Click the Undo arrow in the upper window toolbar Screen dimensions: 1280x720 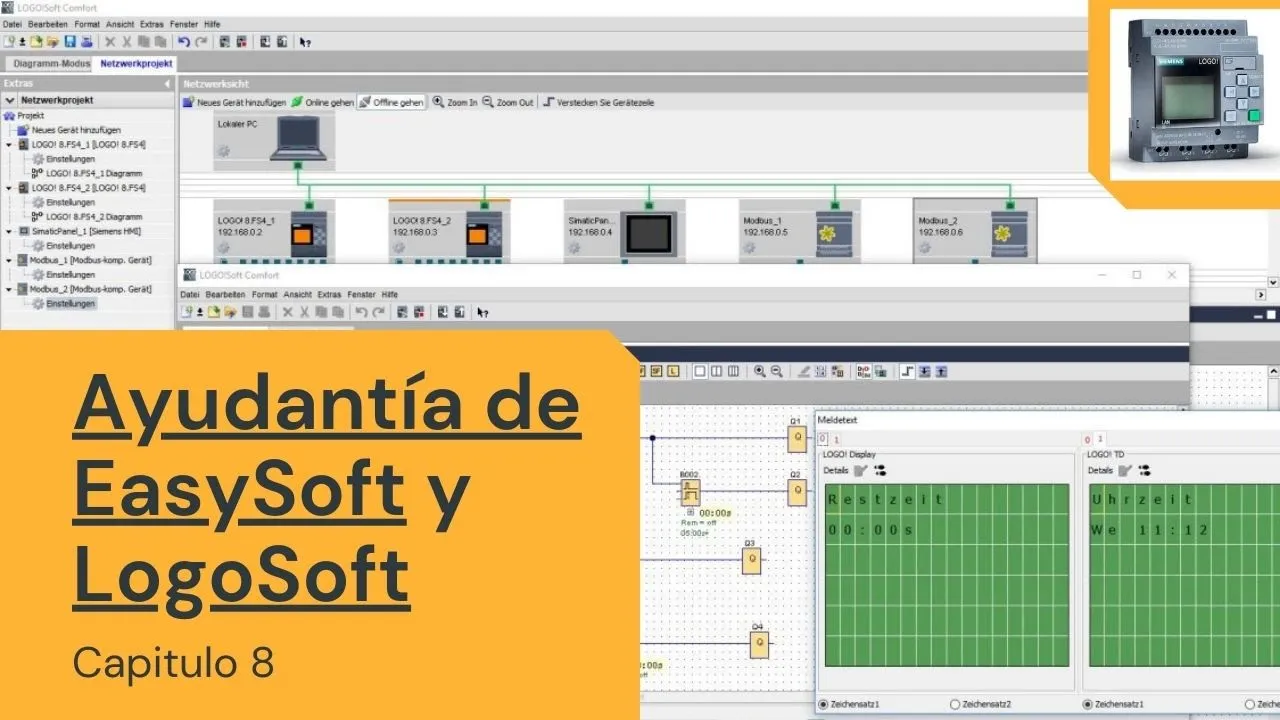tap(184, 41)
